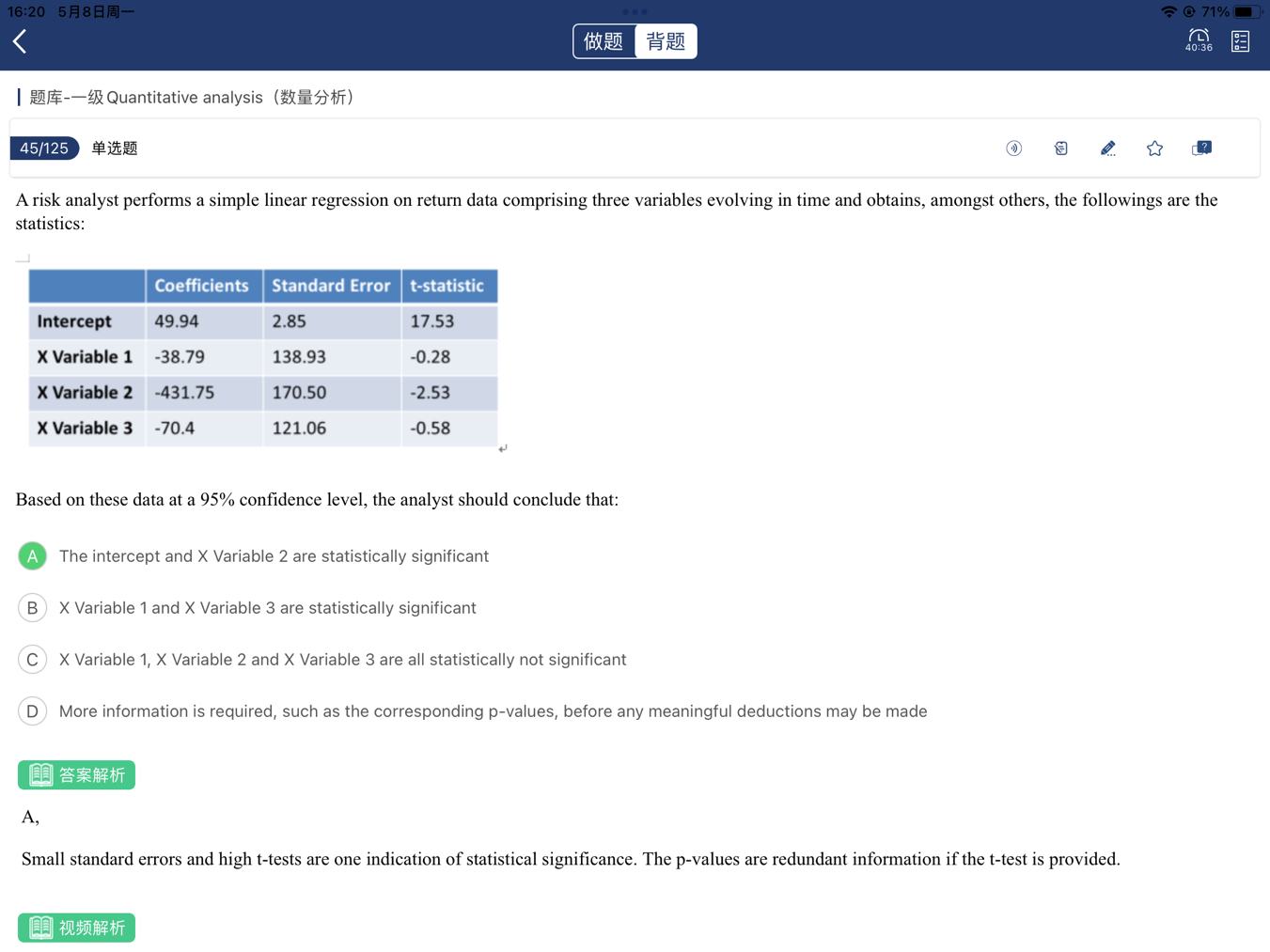Screen dimensions: 1270x952
Task: Tap the regression coefficients table image
Action: click(263, 357)
